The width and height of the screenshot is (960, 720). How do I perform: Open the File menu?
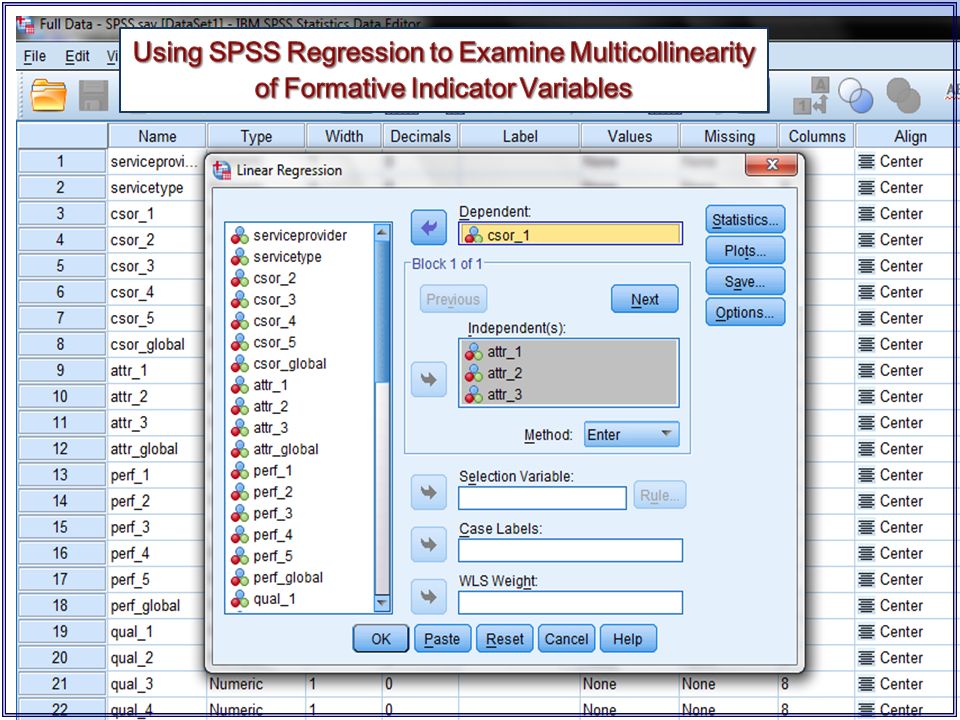tap(34, 57)
